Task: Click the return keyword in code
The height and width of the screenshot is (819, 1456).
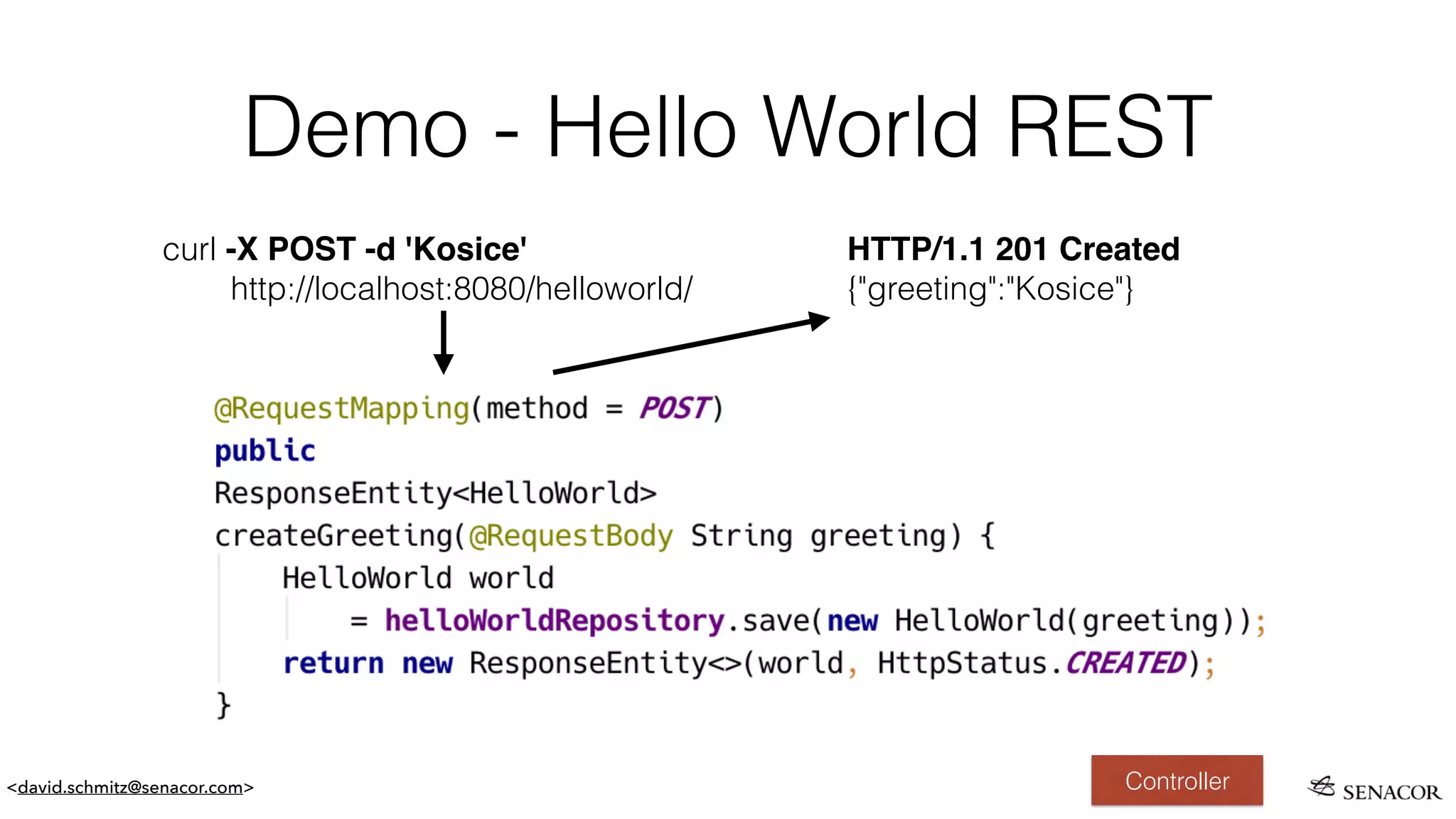Action: (x=333, y=663)
